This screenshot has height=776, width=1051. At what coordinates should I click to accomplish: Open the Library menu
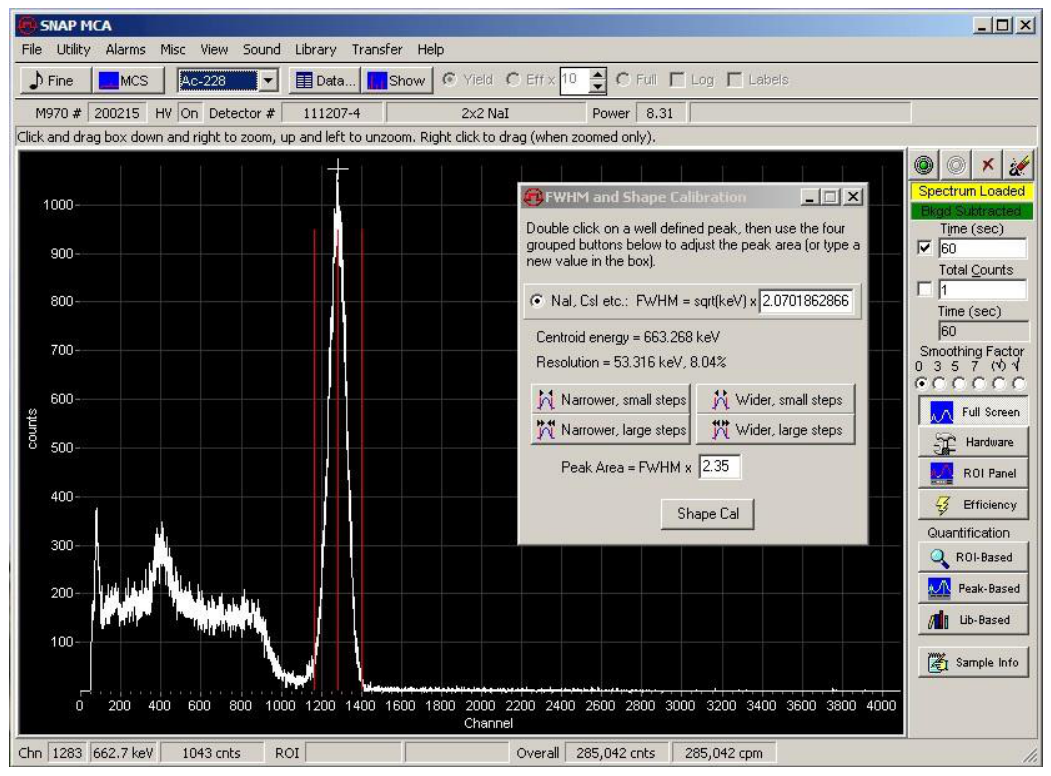tap(316, 50)
